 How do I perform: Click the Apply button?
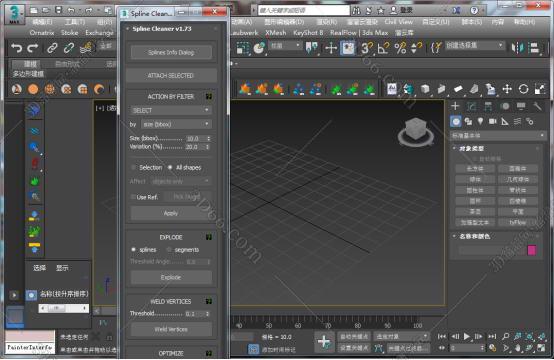click(171, 213)
